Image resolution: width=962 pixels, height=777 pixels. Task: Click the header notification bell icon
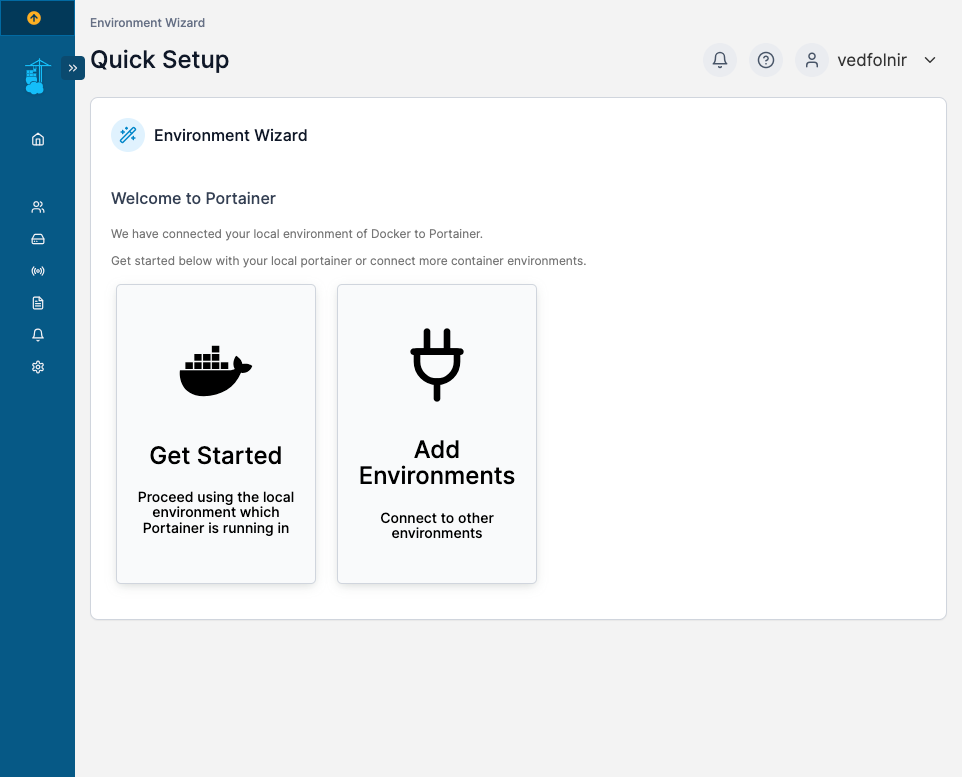[720, 60]
